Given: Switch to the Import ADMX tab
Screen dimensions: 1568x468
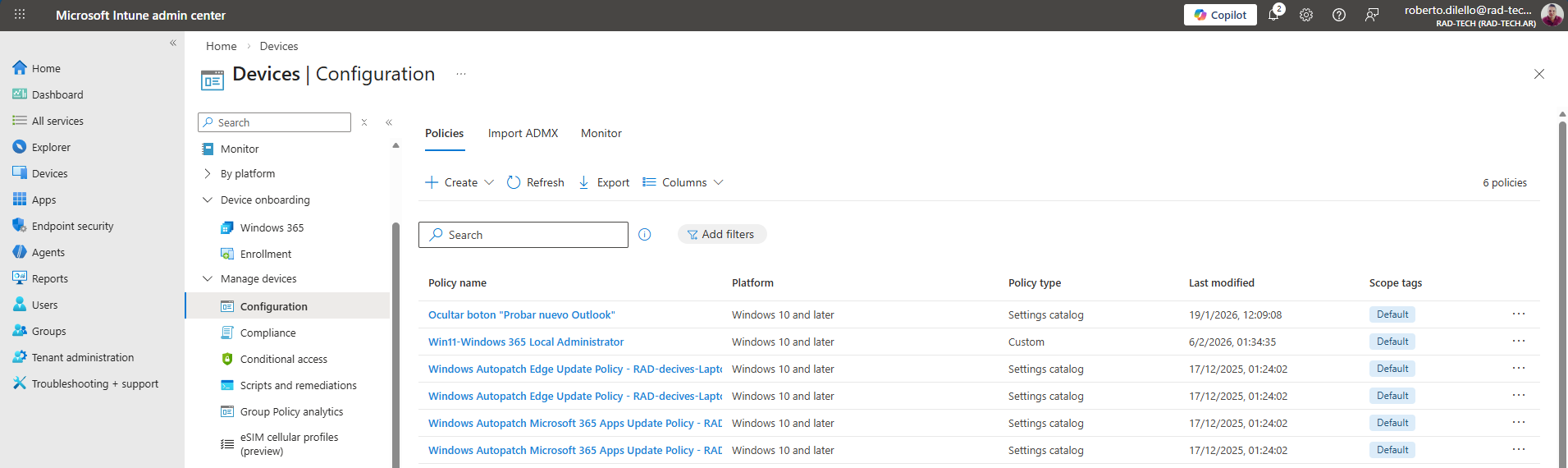Looking at the screenshot, I should (523, 133).
